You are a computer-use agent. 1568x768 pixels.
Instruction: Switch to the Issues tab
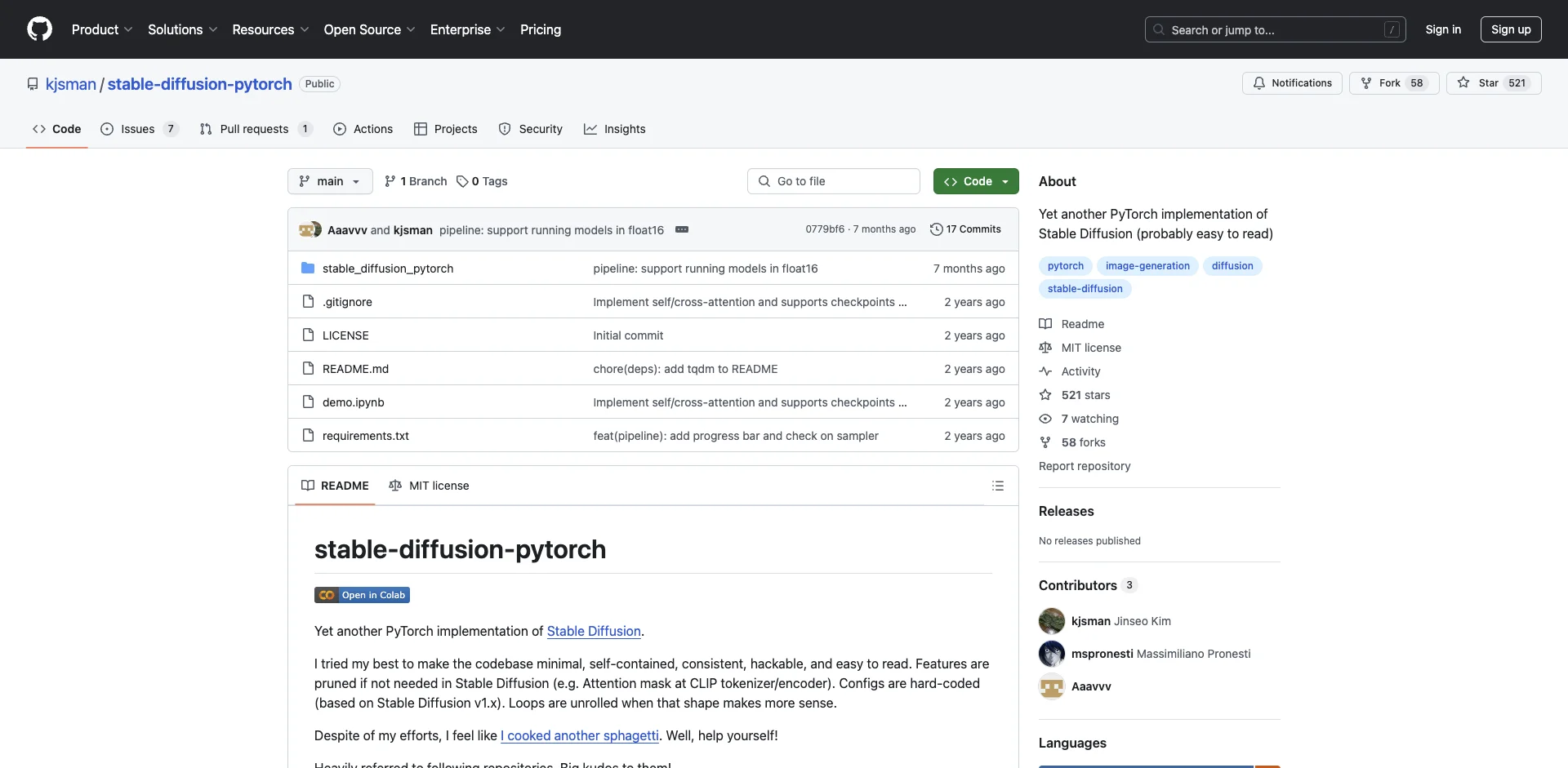point(139,129)
